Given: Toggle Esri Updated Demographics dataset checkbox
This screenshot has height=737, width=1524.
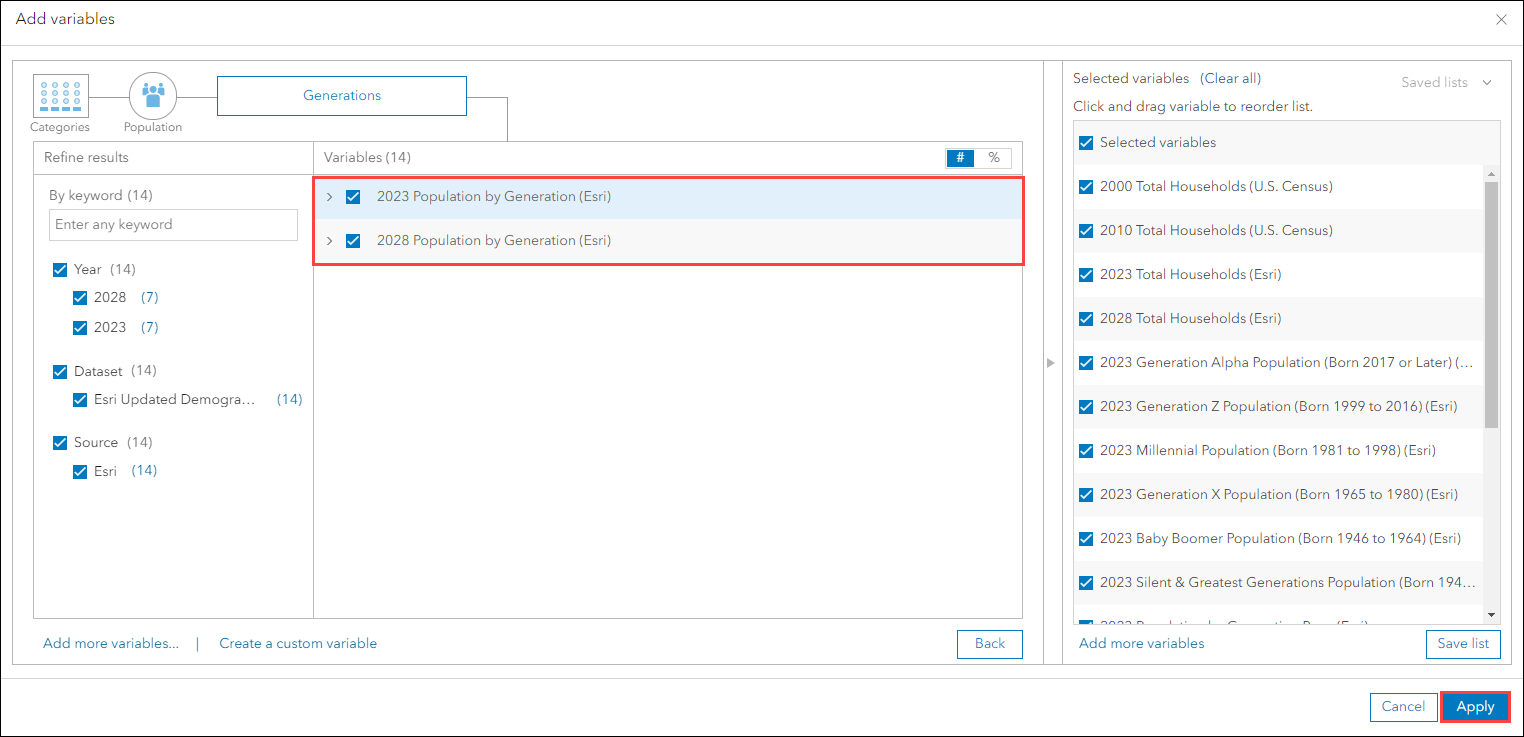Looking at the screenshot, I should pyautogui.click(x=80, y=400).
